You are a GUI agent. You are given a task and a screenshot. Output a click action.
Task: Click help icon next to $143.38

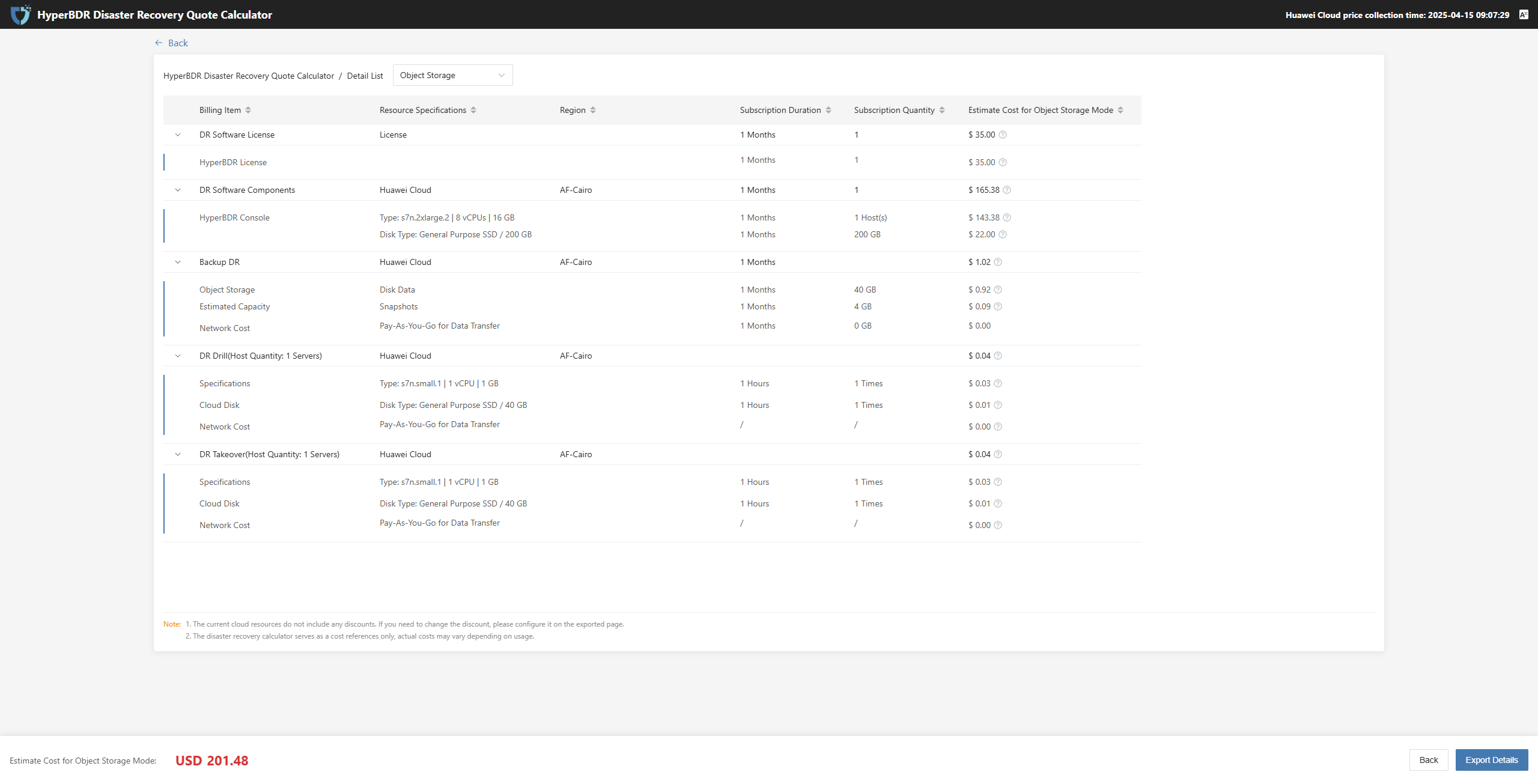[1007, 217]
